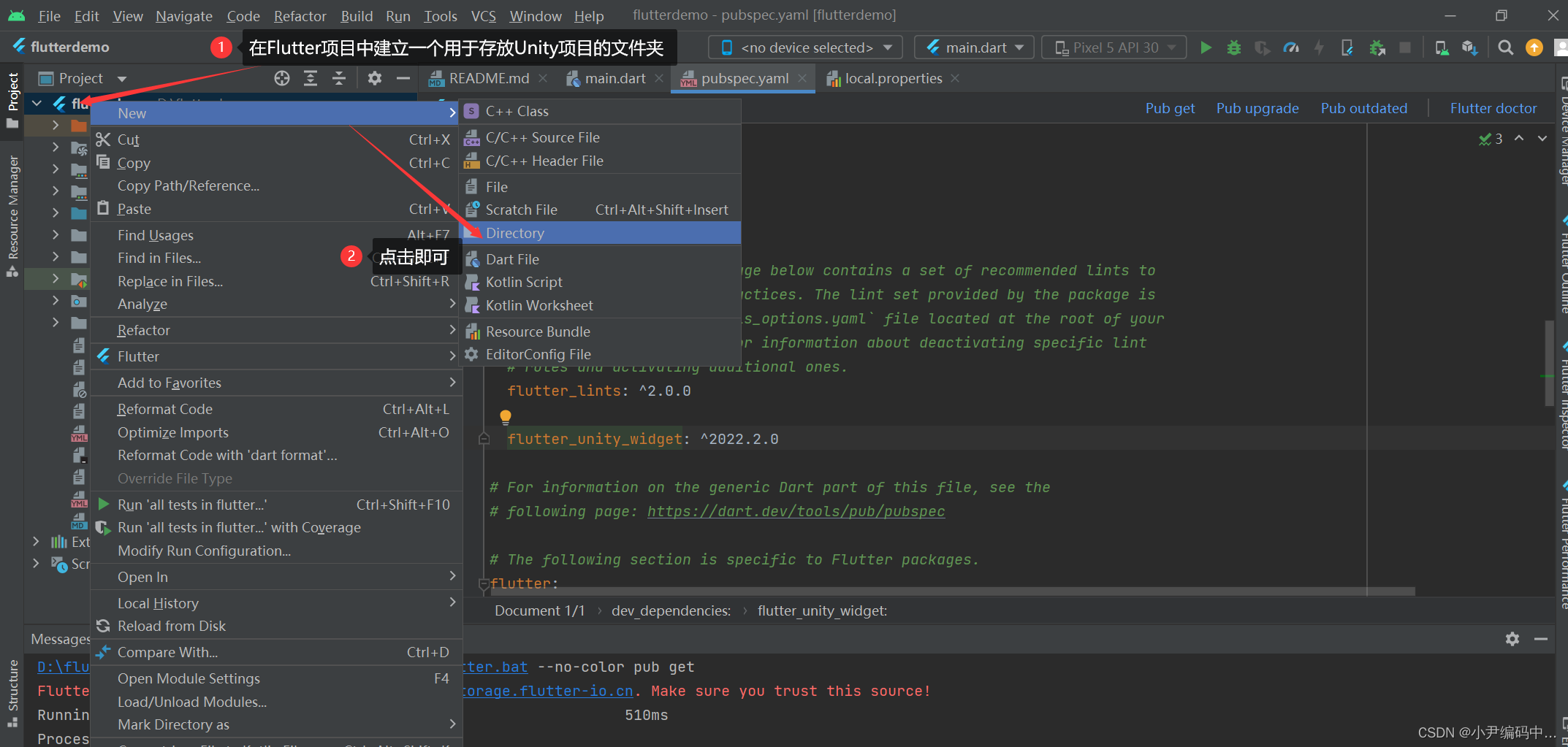The height and width of the screenshot is (747, 1568).
Task: Click the Flutter doctor link
Action: (1493, 108)
